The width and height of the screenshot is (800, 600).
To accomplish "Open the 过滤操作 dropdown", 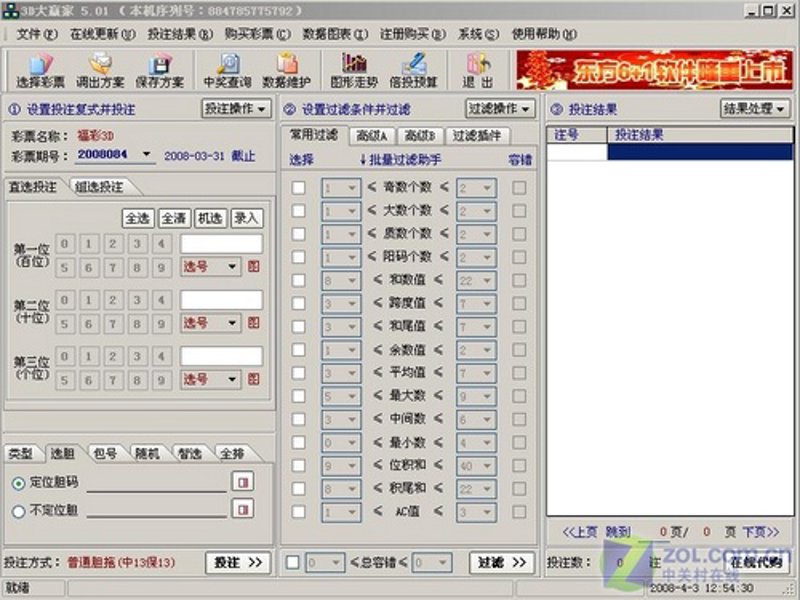I will click(500, 109).
